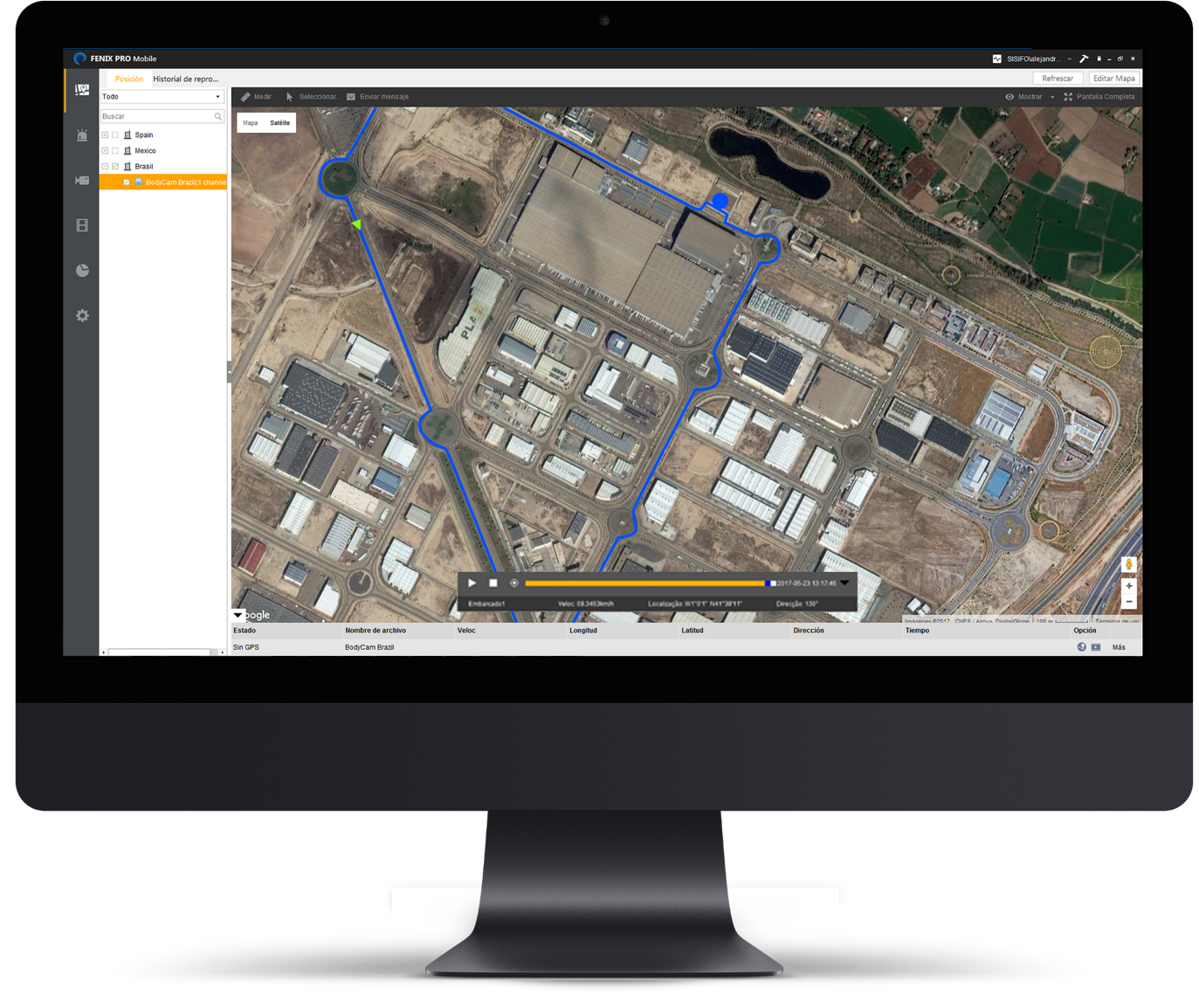Image resolution: width=1199 pixels, height=1008 pixels.
Task: Toggle Pantalla Completa fullscreen mode
Action: coord(1099,97)
